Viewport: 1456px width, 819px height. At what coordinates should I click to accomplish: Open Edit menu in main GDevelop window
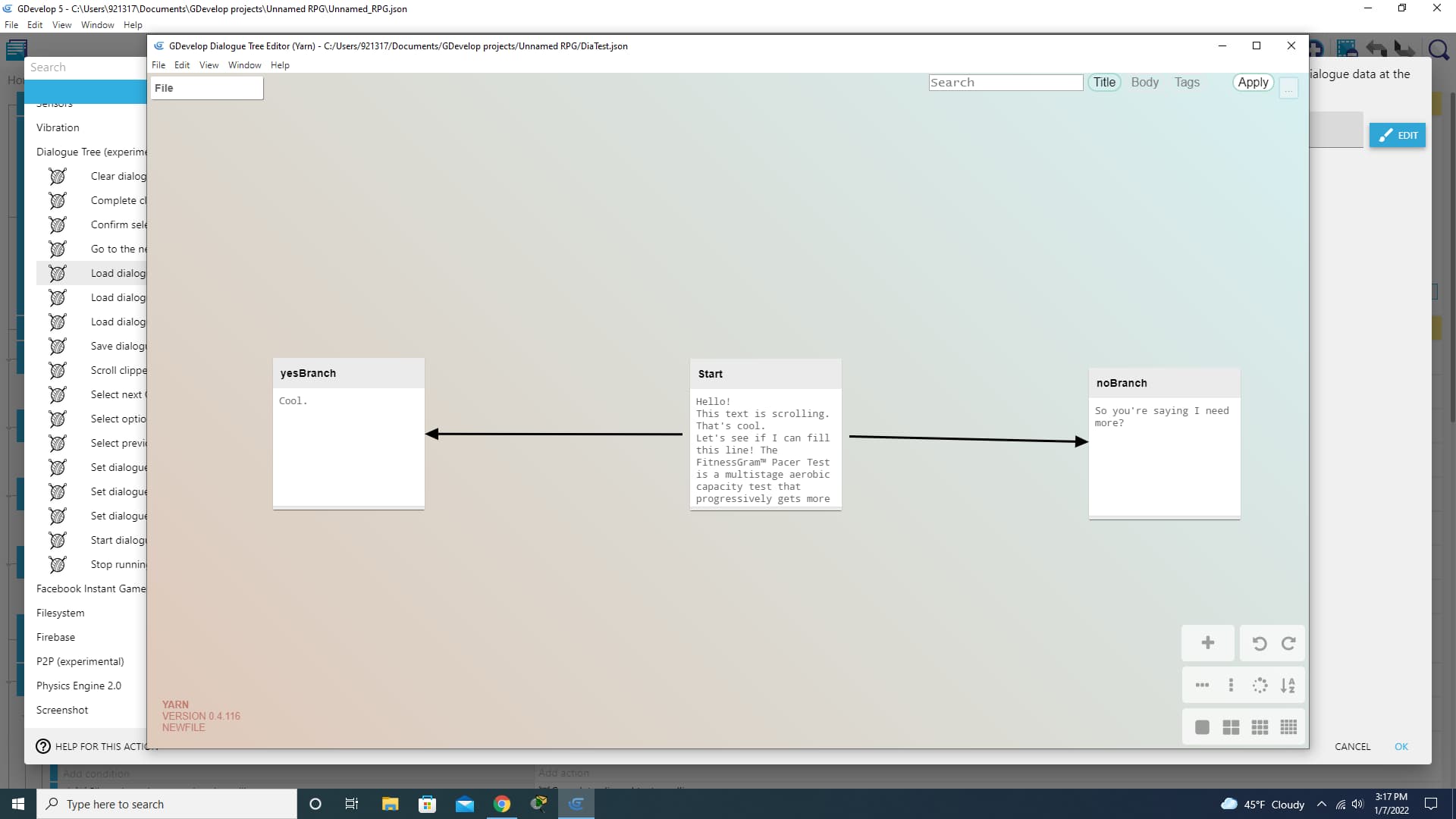(x=35, y=25)
